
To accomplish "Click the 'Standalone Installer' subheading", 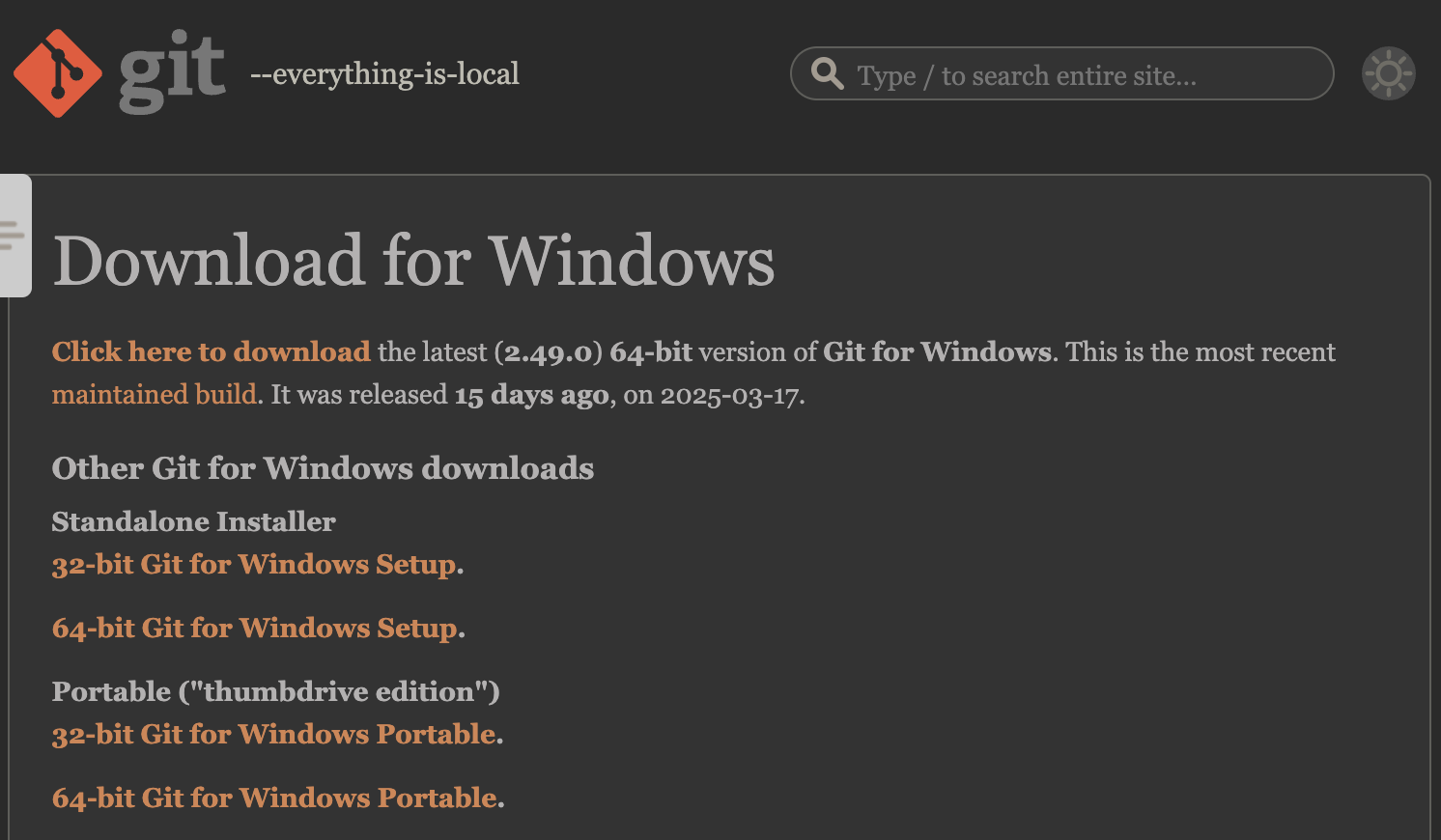I will point(193,521).
